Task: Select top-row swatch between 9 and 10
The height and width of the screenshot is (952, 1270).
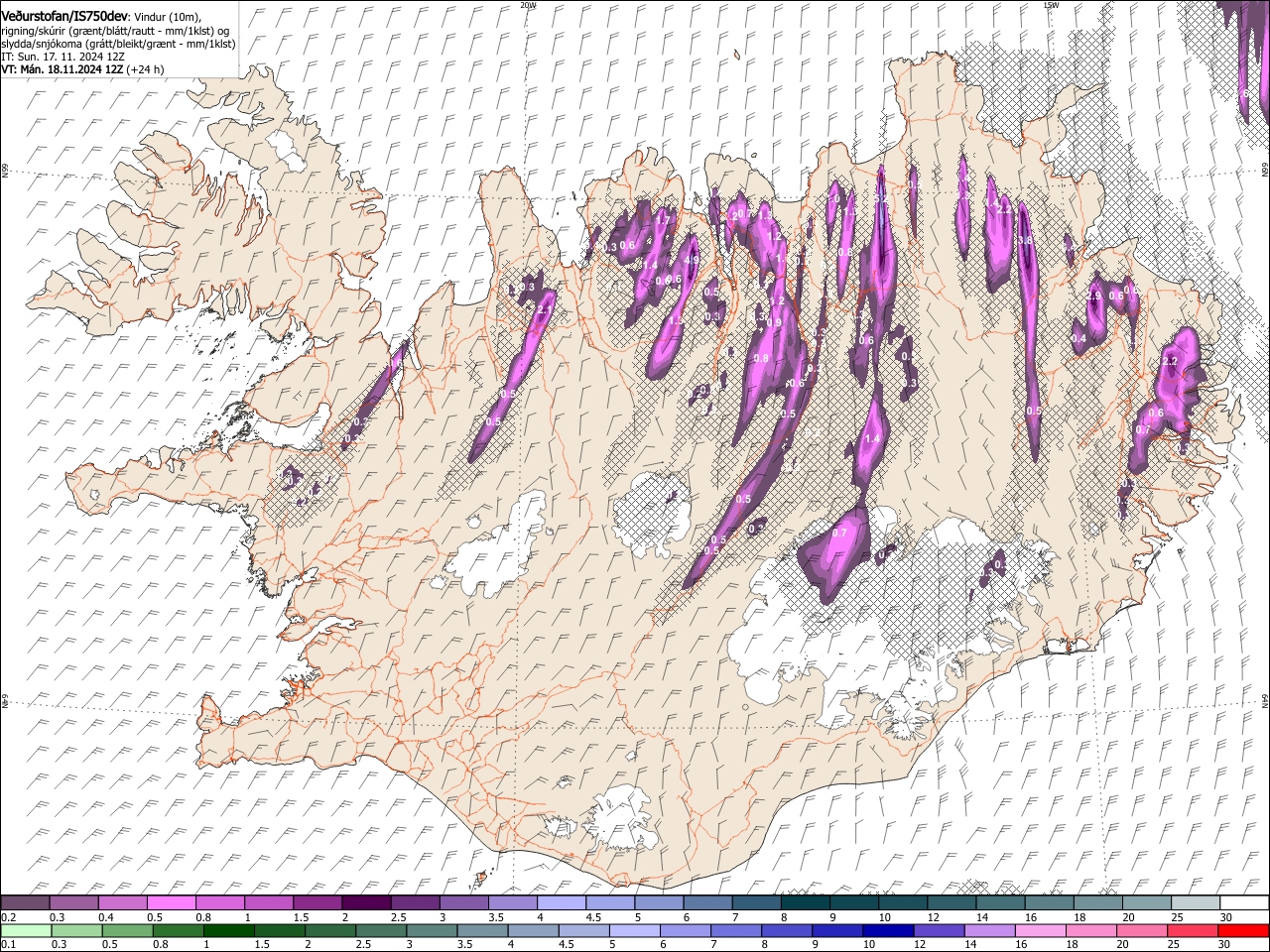Action: [x=853, y=902]
